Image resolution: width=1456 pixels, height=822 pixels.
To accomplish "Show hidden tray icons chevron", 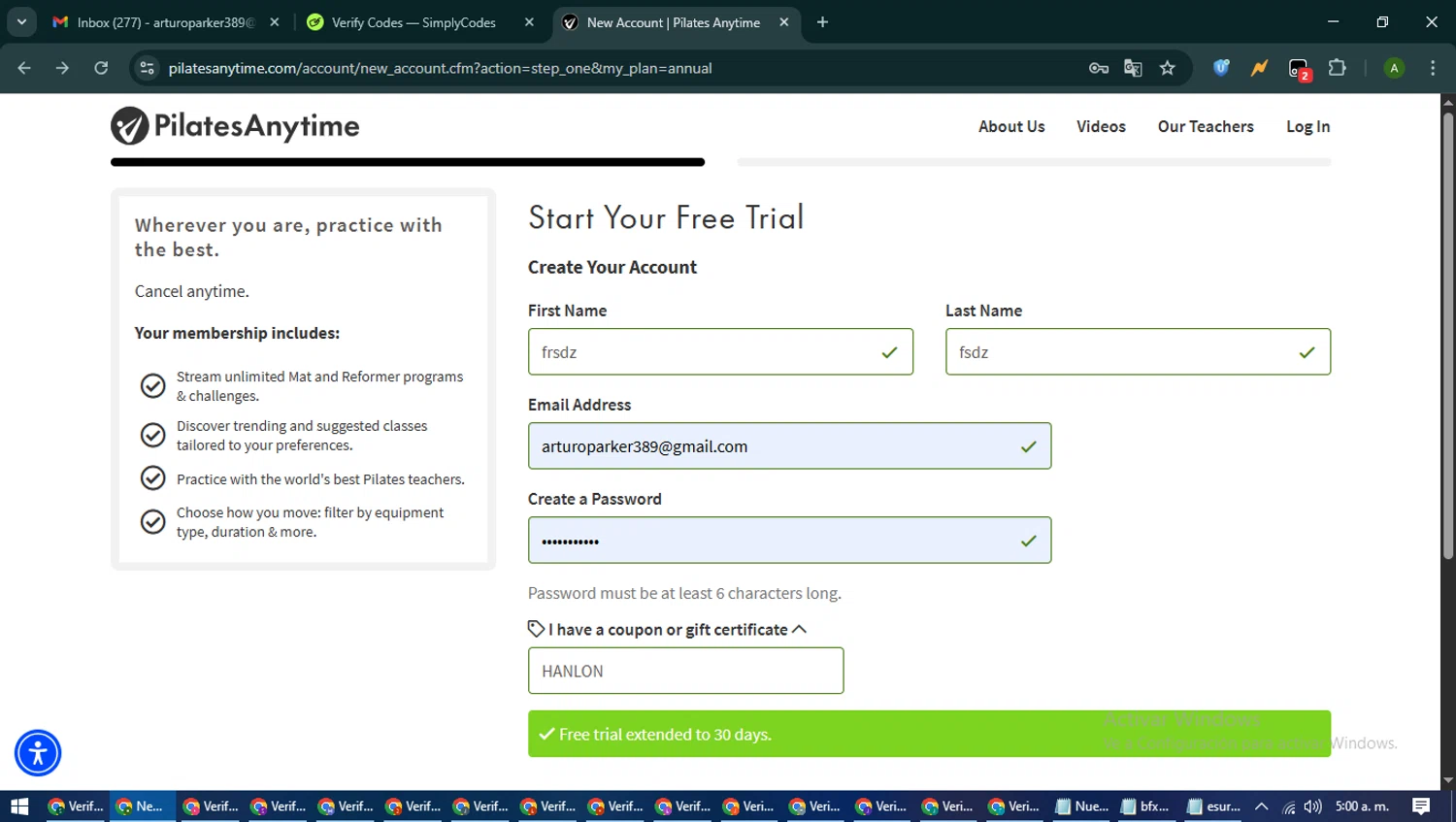I will click(x=1262, y=806).
